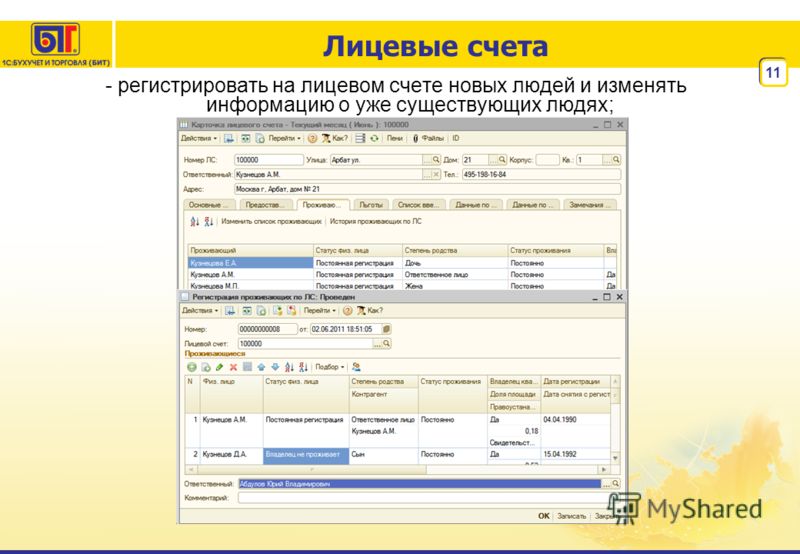Click magnifier icon beside Лицевой счет field

point(387,344)
